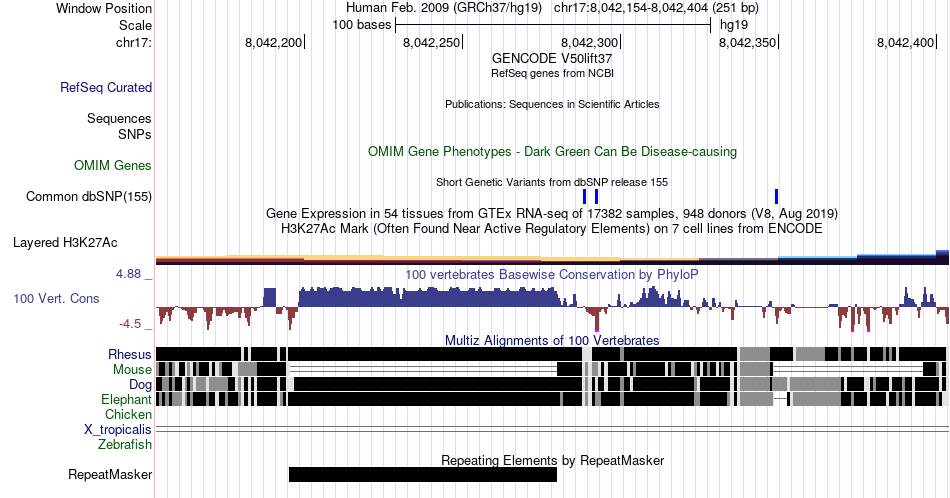Image resolution: width=950 pixels, height=498 pixels.
Task: Click the Rhesus alignment black block row
Action: point(551,354)
